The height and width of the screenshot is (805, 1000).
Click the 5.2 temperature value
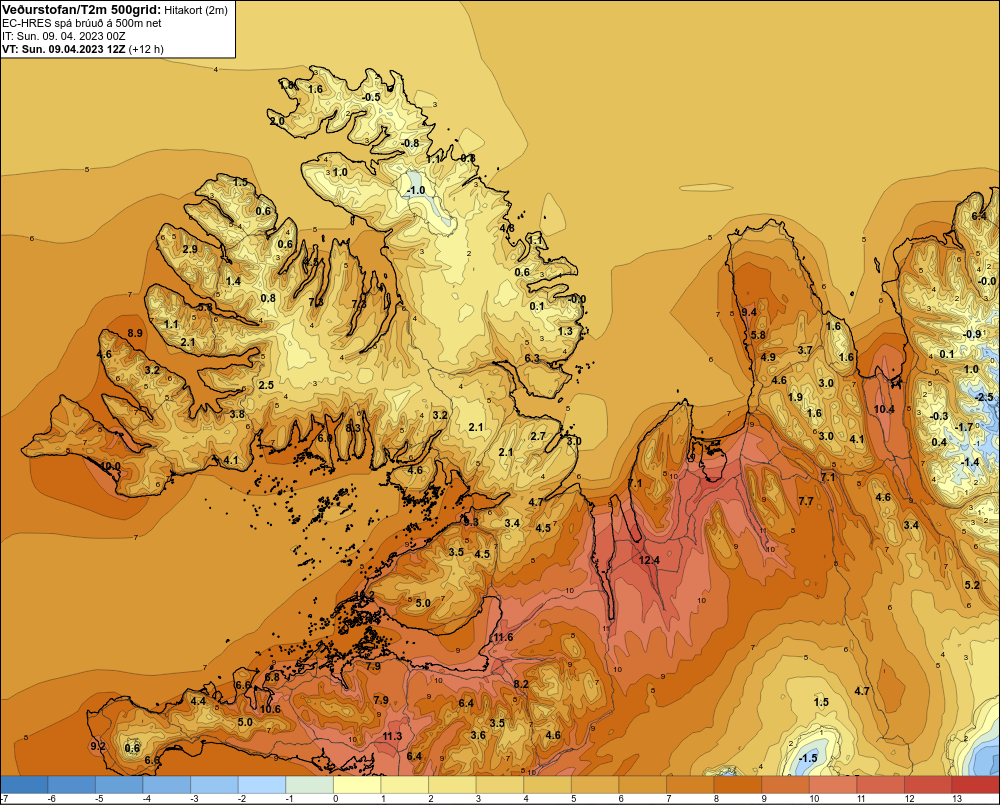(972, 585)
